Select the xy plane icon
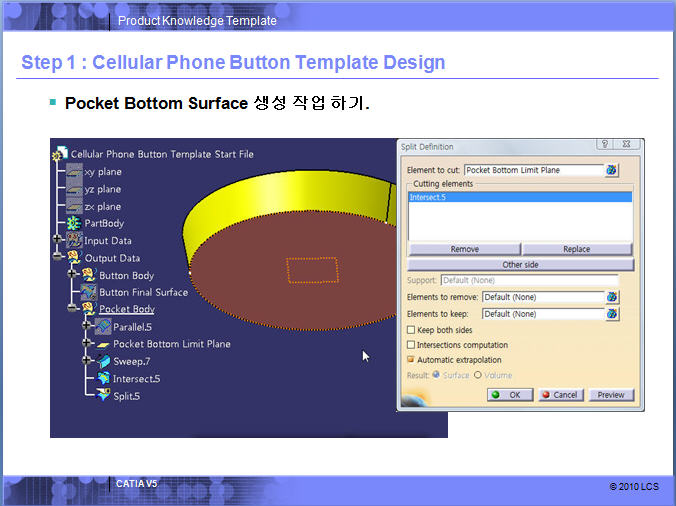This screenshot has width=676, height=506. coord(74,172)
